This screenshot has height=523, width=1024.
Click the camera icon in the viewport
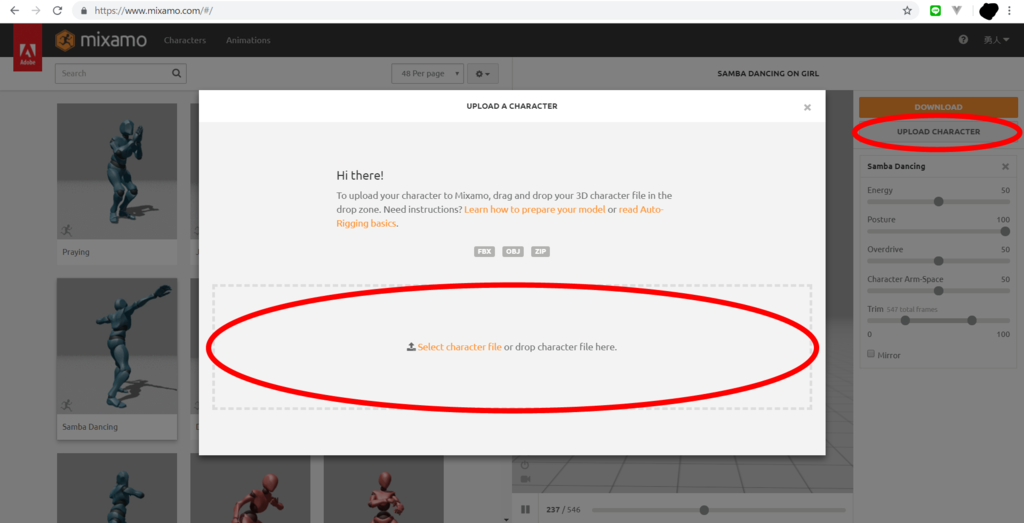[x=525, y=479]
